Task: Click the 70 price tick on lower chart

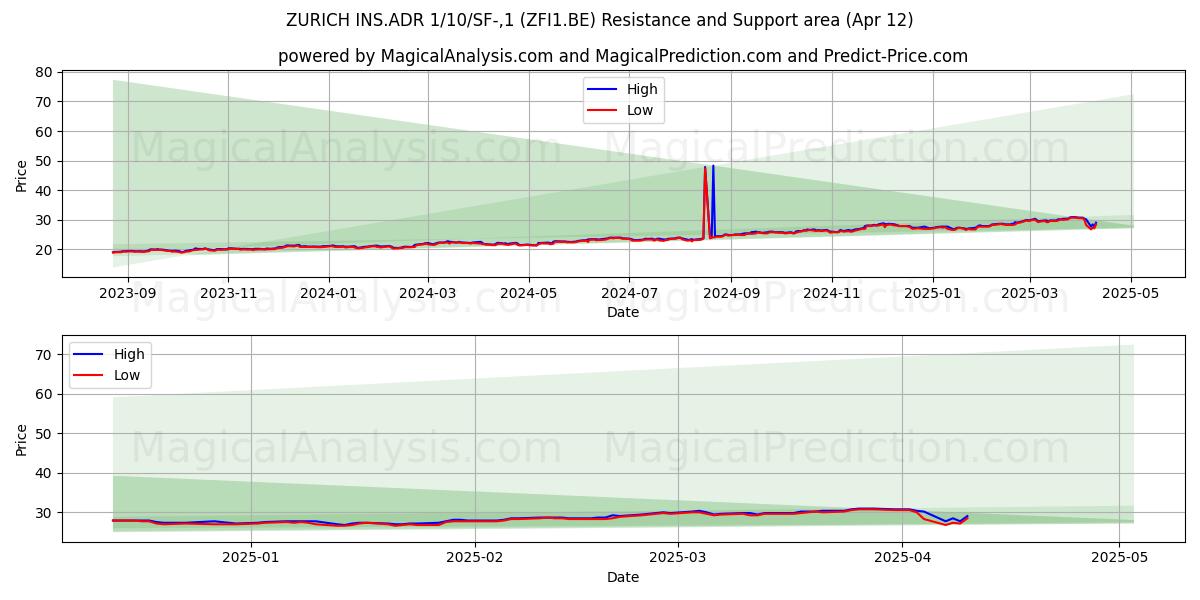Action: tap(44, 354)
